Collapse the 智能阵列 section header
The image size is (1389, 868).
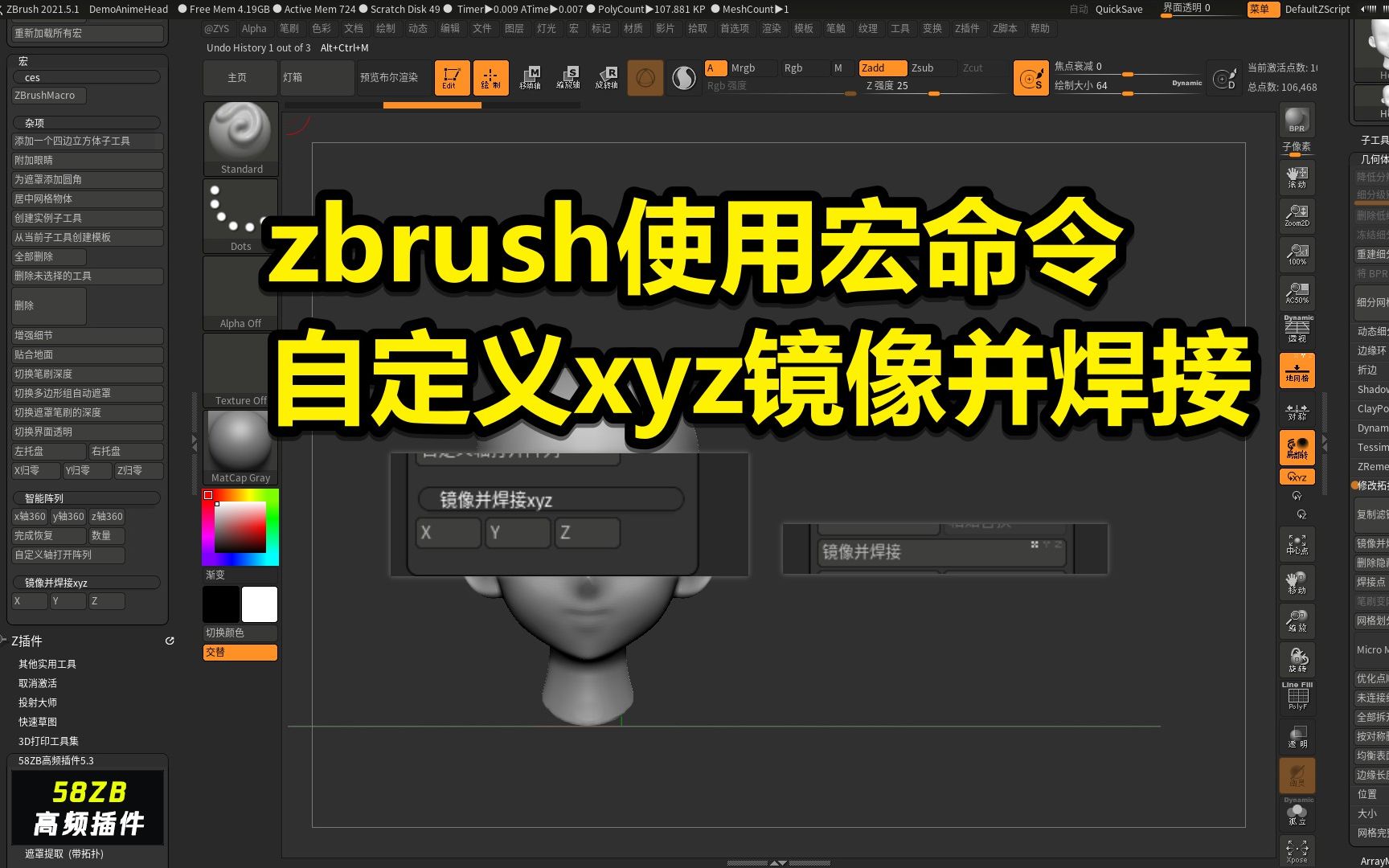click(x=86, y=497)
